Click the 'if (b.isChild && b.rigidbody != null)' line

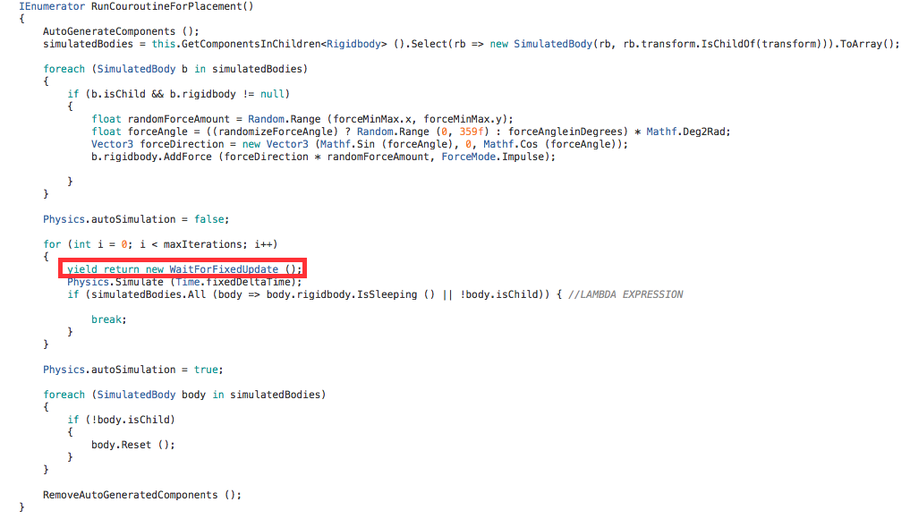(178, 94)
